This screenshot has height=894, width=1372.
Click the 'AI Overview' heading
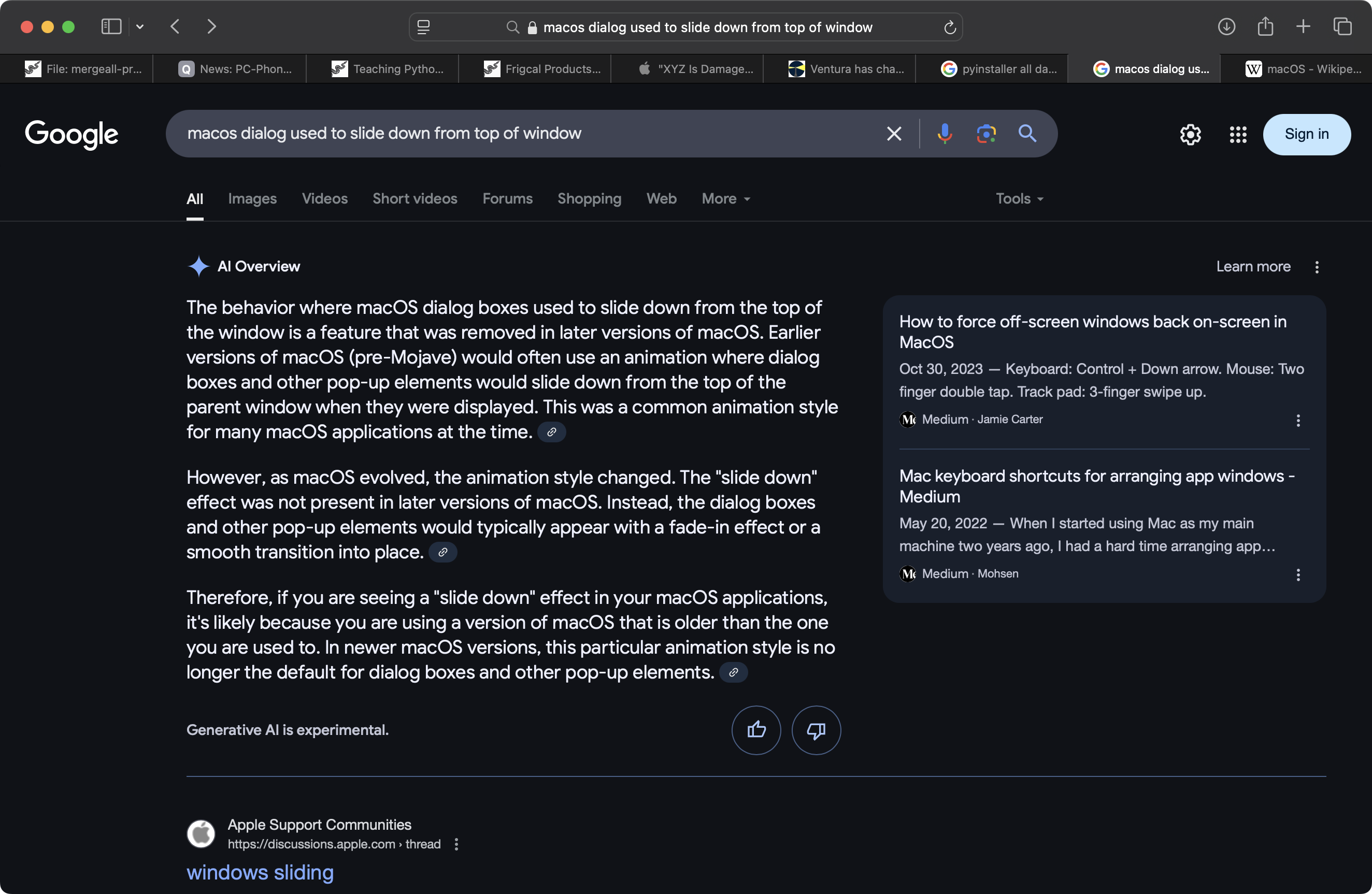(x=258, y=266)
